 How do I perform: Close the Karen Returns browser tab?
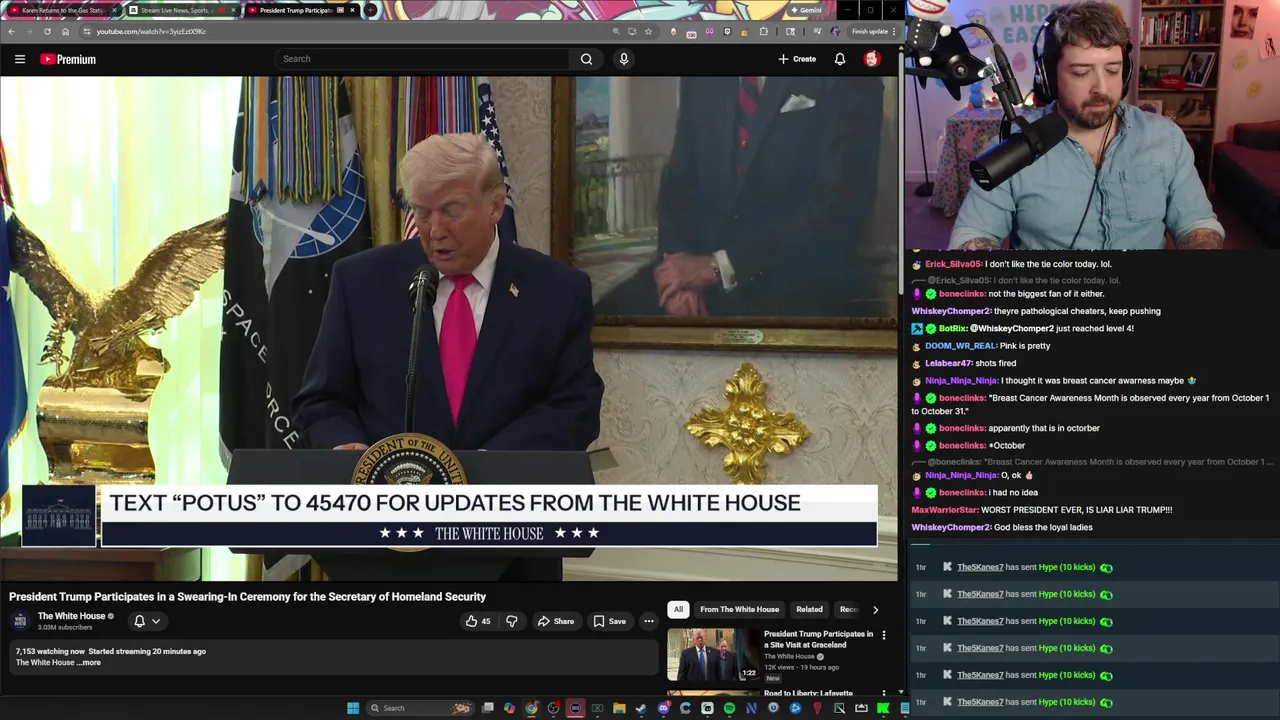coord(114,10)
